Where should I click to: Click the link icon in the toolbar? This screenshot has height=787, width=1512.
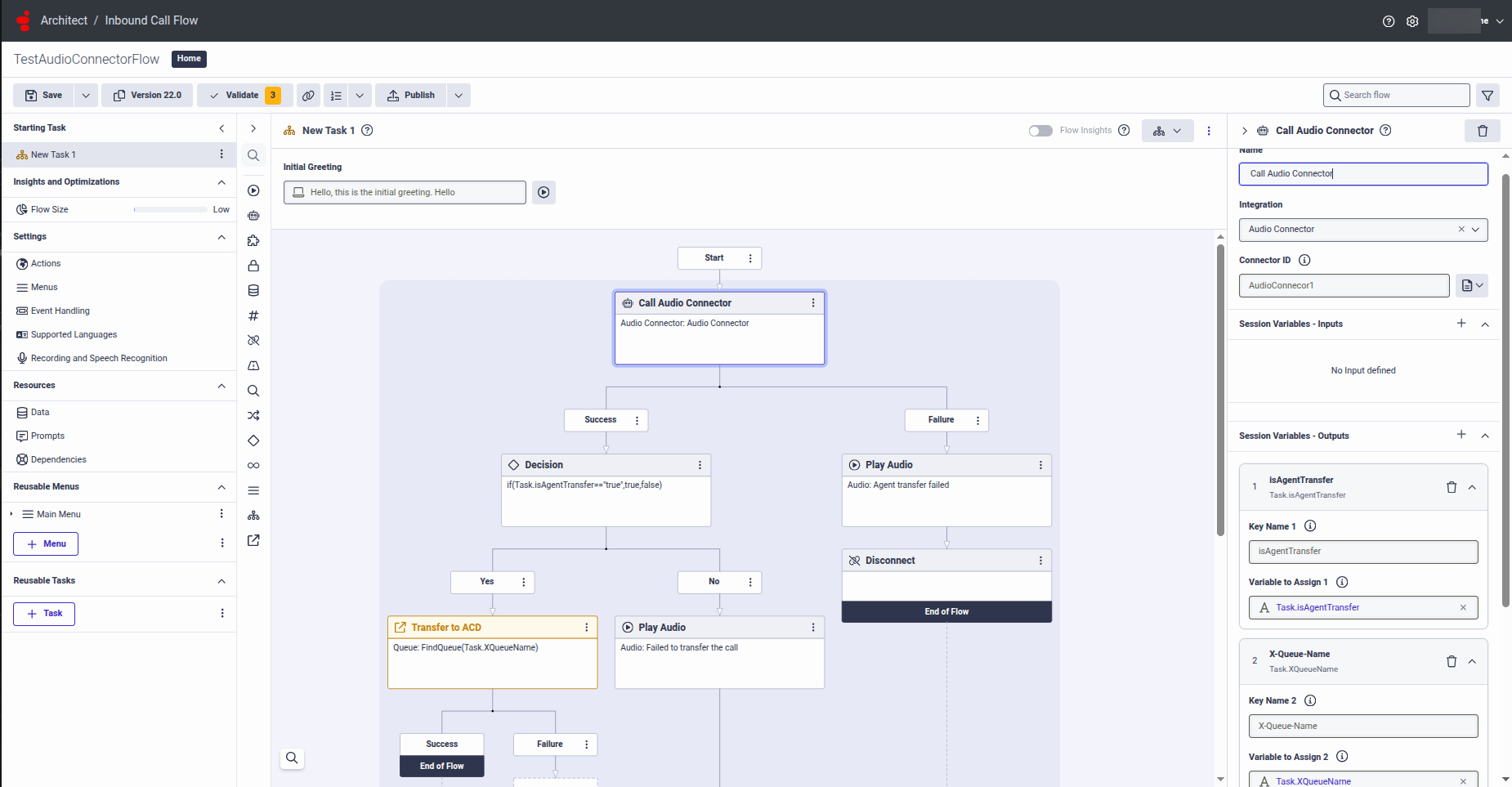[308, 96]
